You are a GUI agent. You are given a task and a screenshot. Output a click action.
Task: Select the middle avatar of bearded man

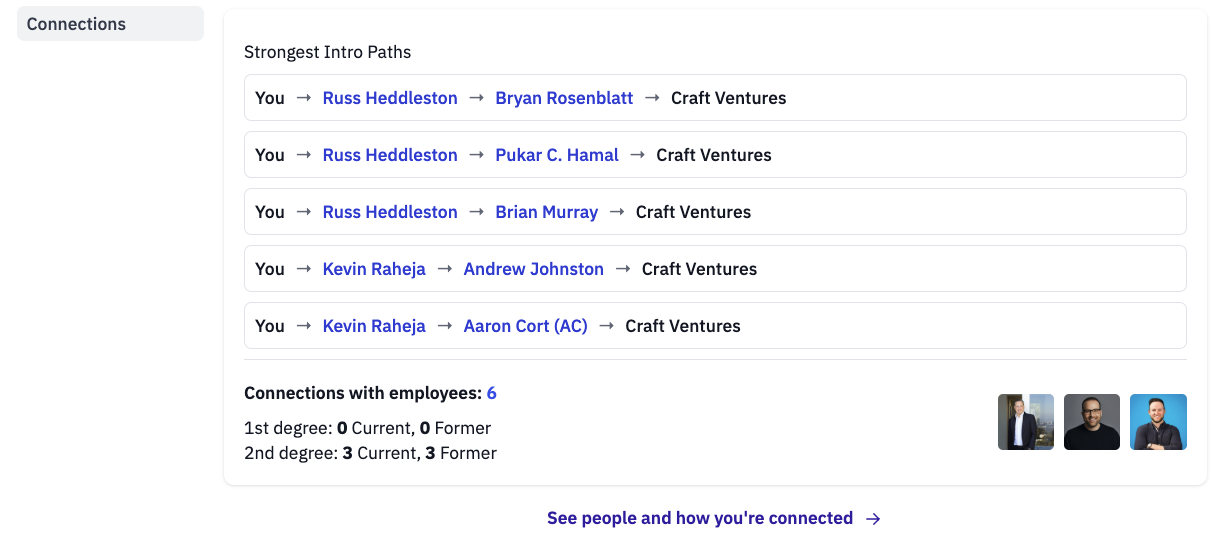coord(1092,422)
